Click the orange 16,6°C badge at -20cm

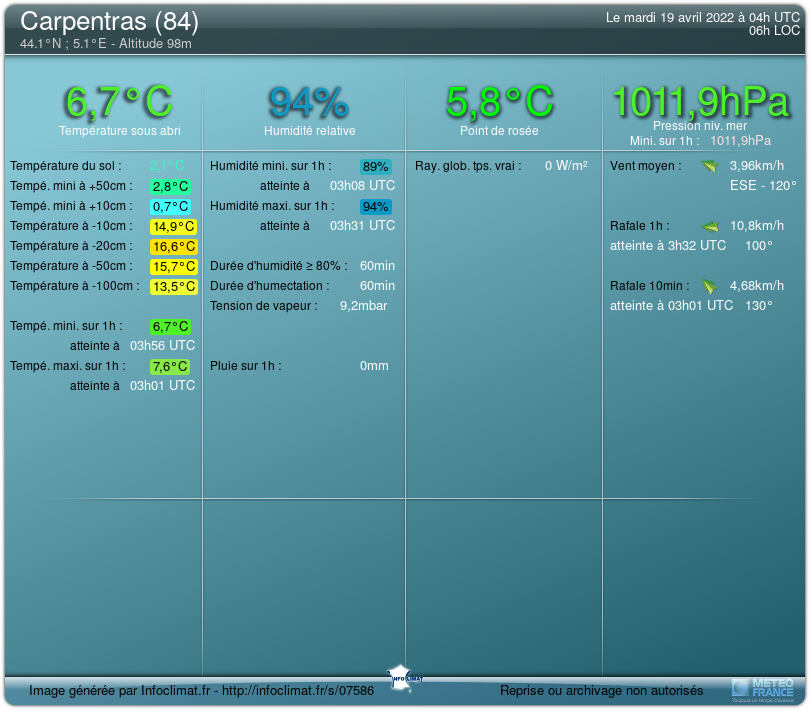pos(173,246)
